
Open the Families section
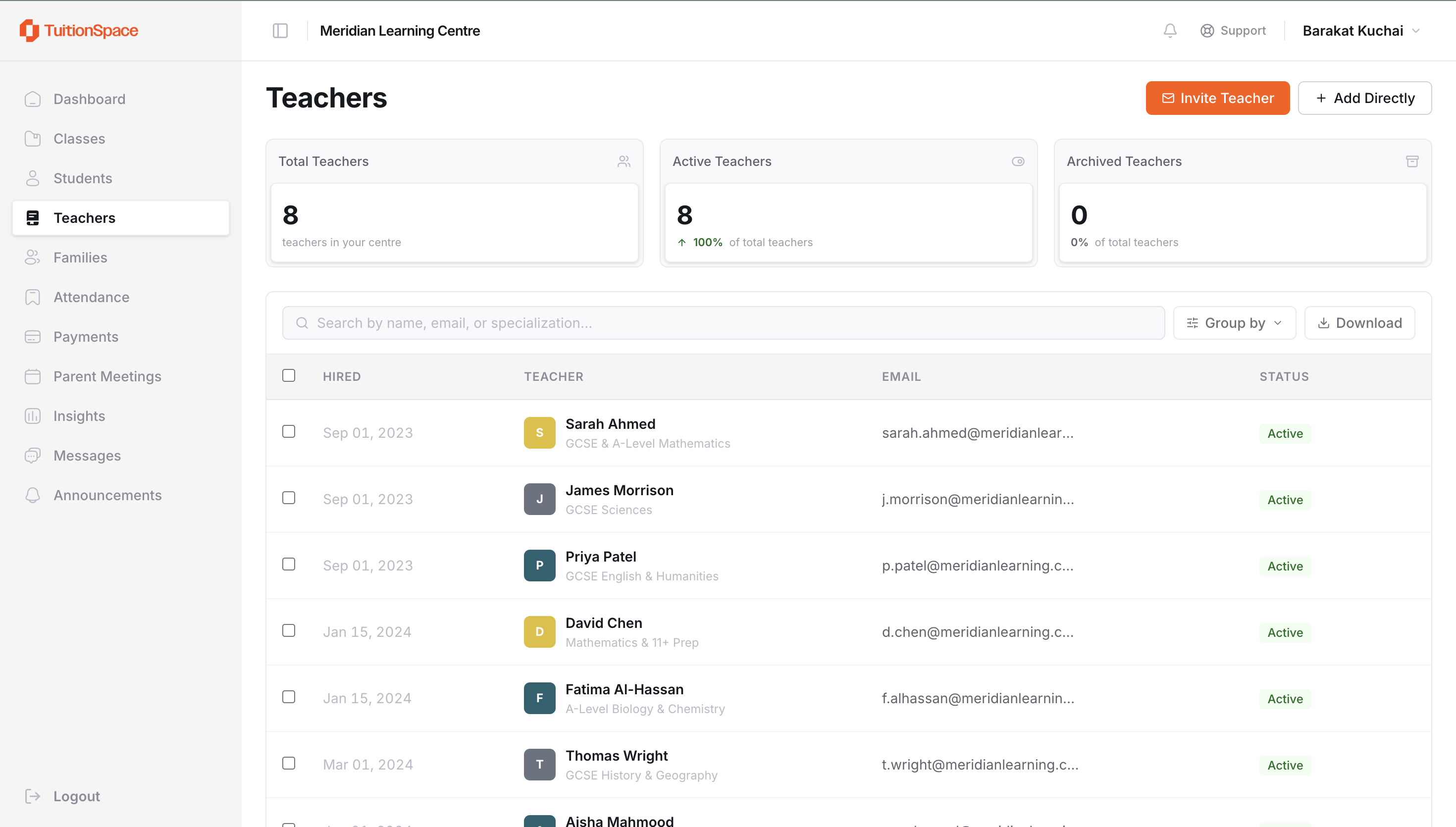click(x=120, y=258)
